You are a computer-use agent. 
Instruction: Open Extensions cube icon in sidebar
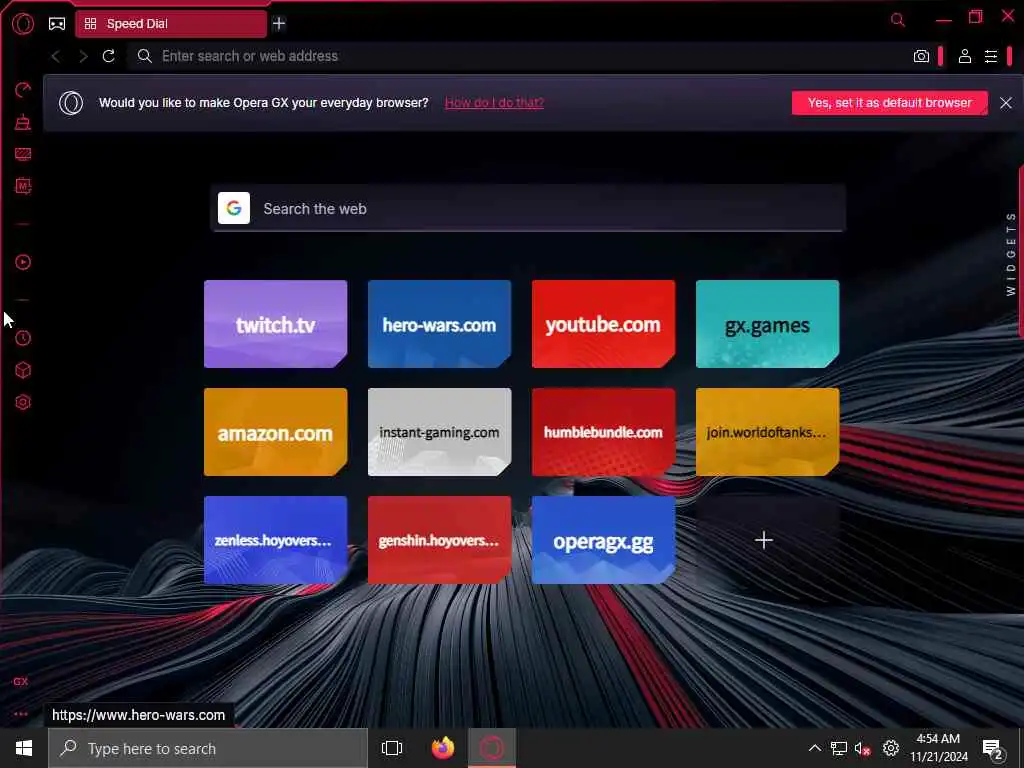click(23, 370)
